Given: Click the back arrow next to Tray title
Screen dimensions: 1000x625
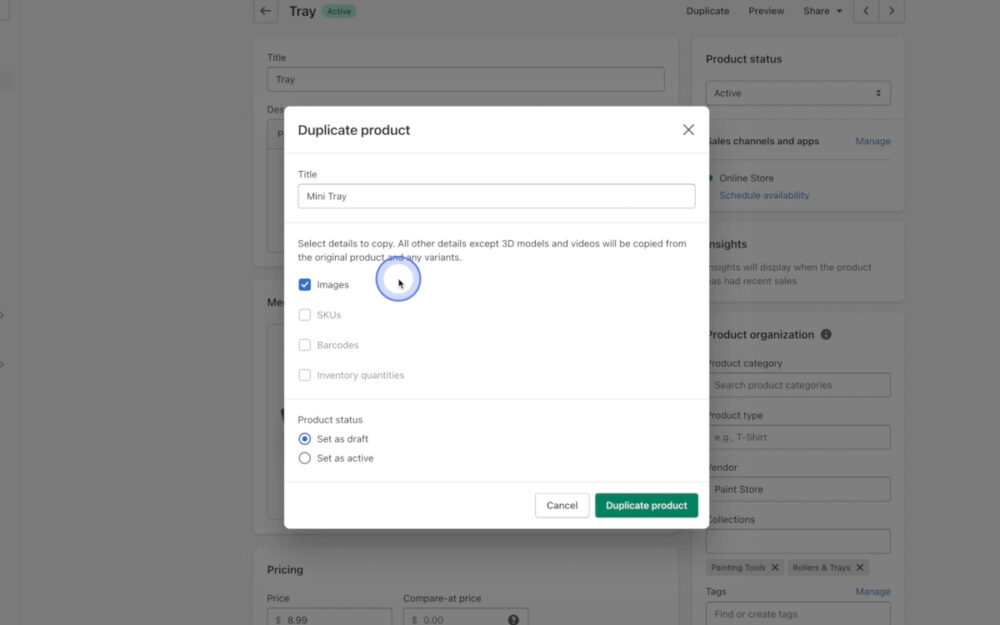Looking at the screenshot, I should coord(264,11).
